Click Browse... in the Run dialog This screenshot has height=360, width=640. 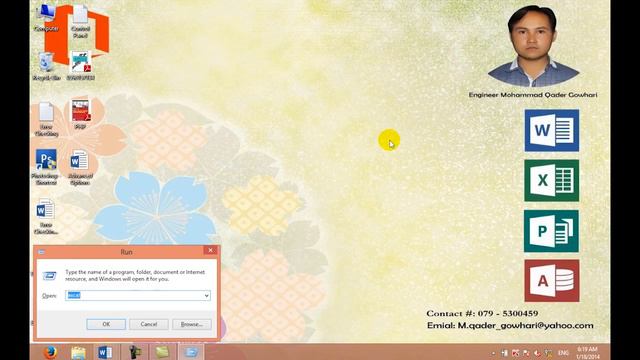click(x=192, y=324)
